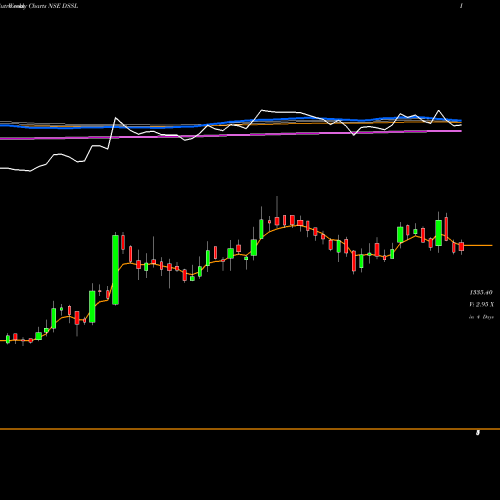
Task: Click the 'Charts NSE DSSL' title text
Action: click(53, 6)
